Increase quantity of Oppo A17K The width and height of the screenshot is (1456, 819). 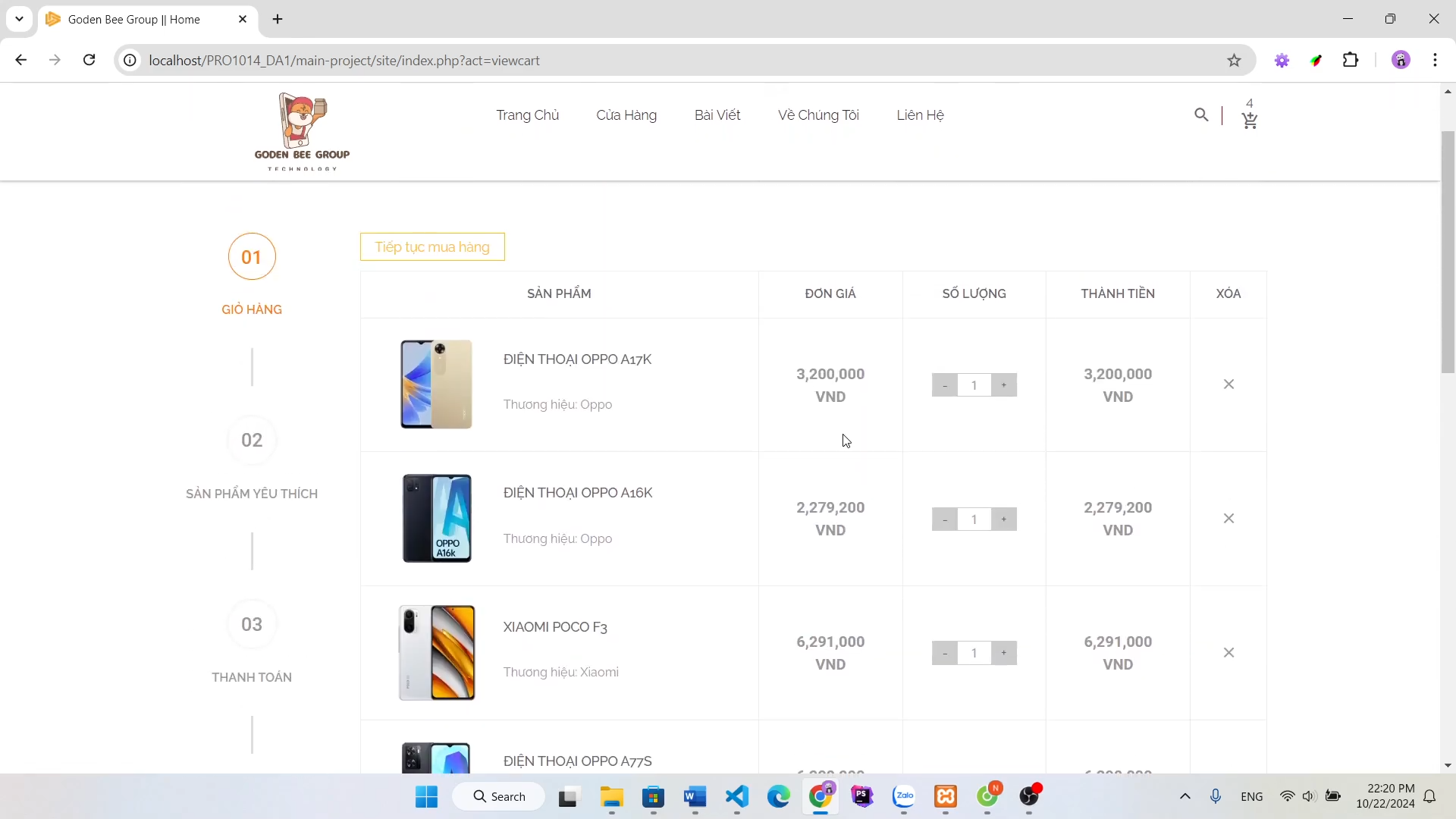coord(1004,385)
